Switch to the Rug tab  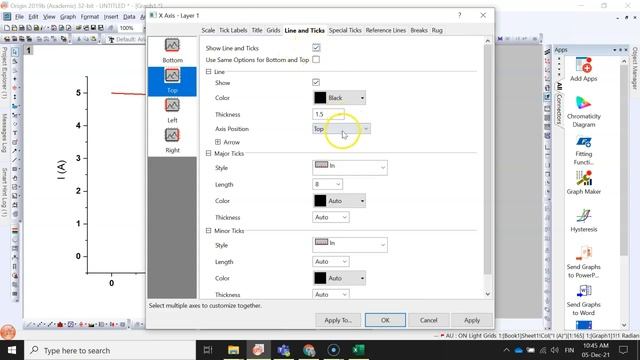437,30
